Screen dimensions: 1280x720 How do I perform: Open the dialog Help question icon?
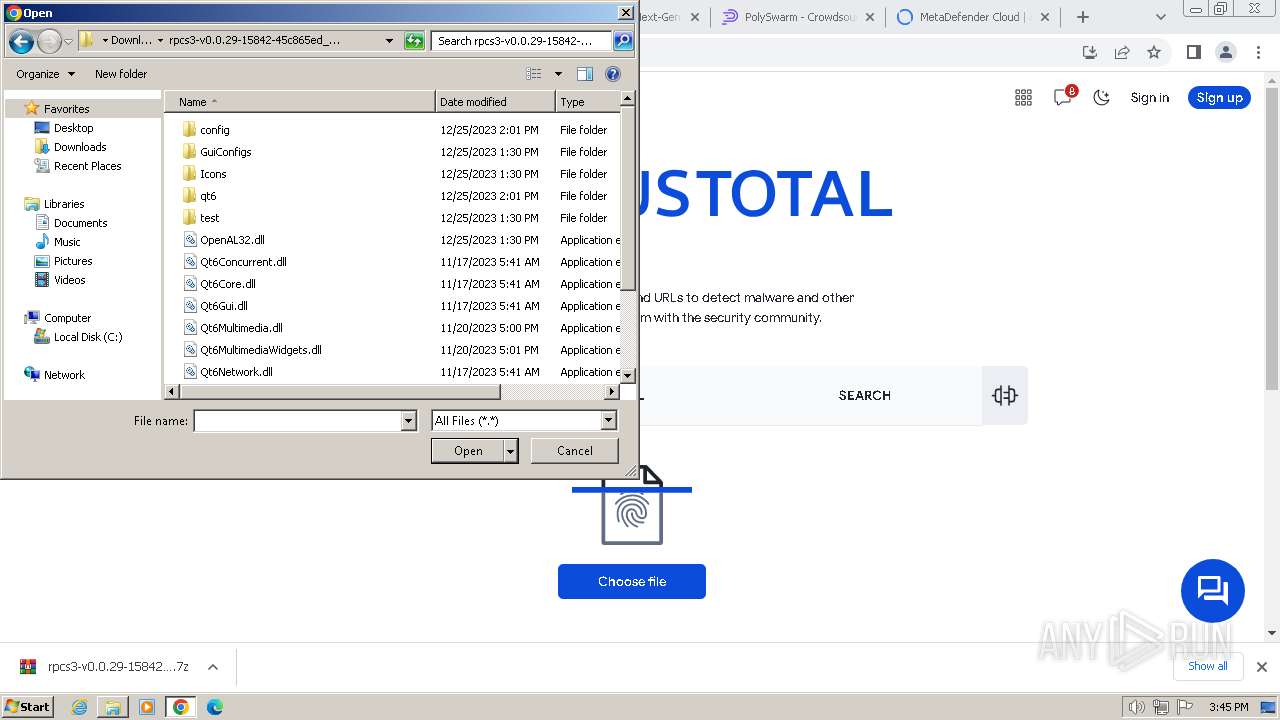tap(613, 74)
